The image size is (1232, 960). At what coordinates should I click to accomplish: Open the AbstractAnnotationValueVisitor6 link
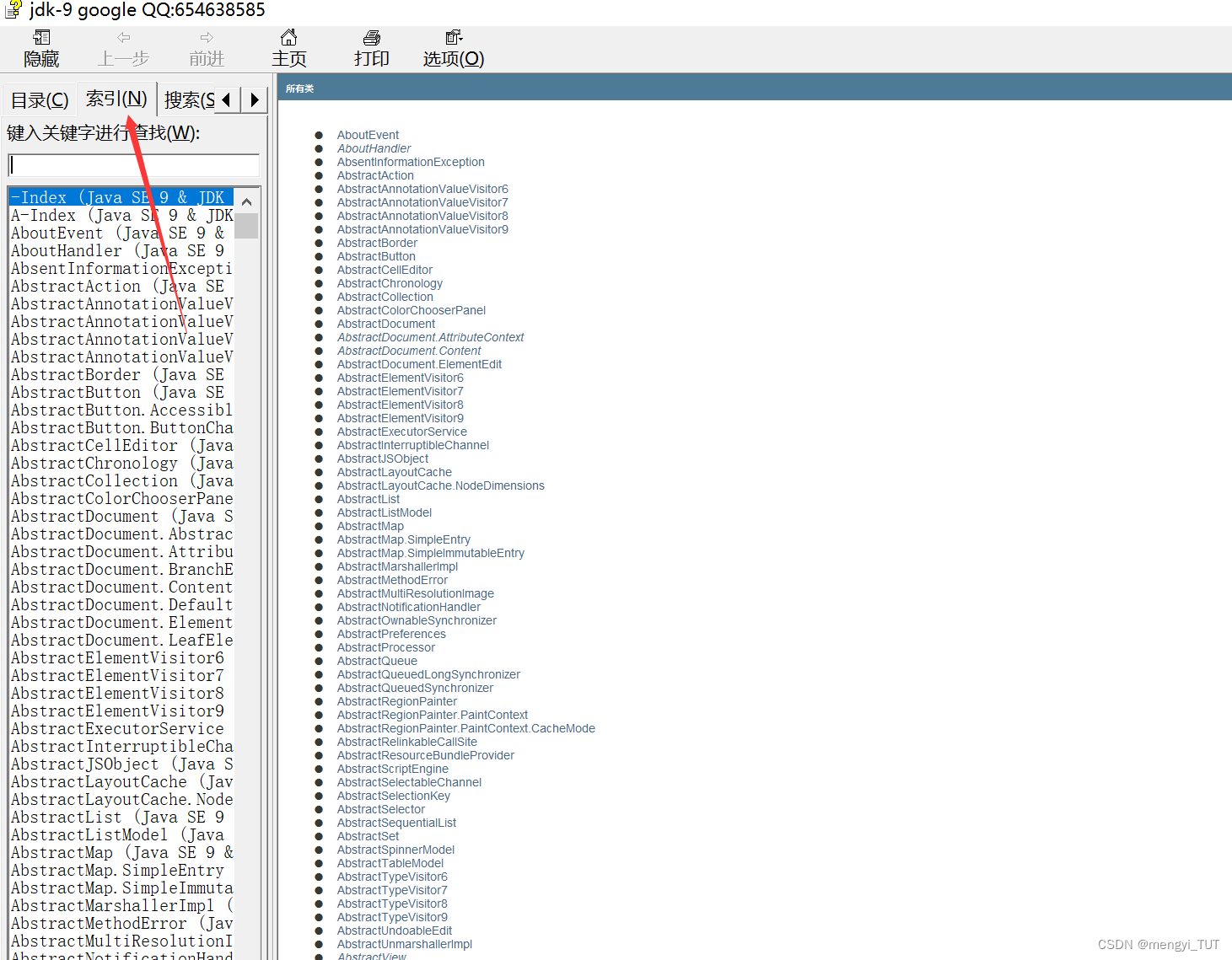pyautogui.click(x=422, y=189)
